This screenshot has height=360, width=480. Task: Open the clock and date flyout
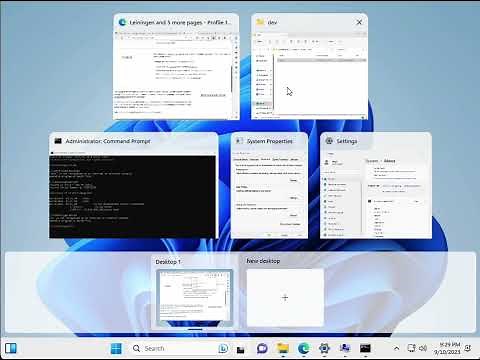[x=447, y=348]
